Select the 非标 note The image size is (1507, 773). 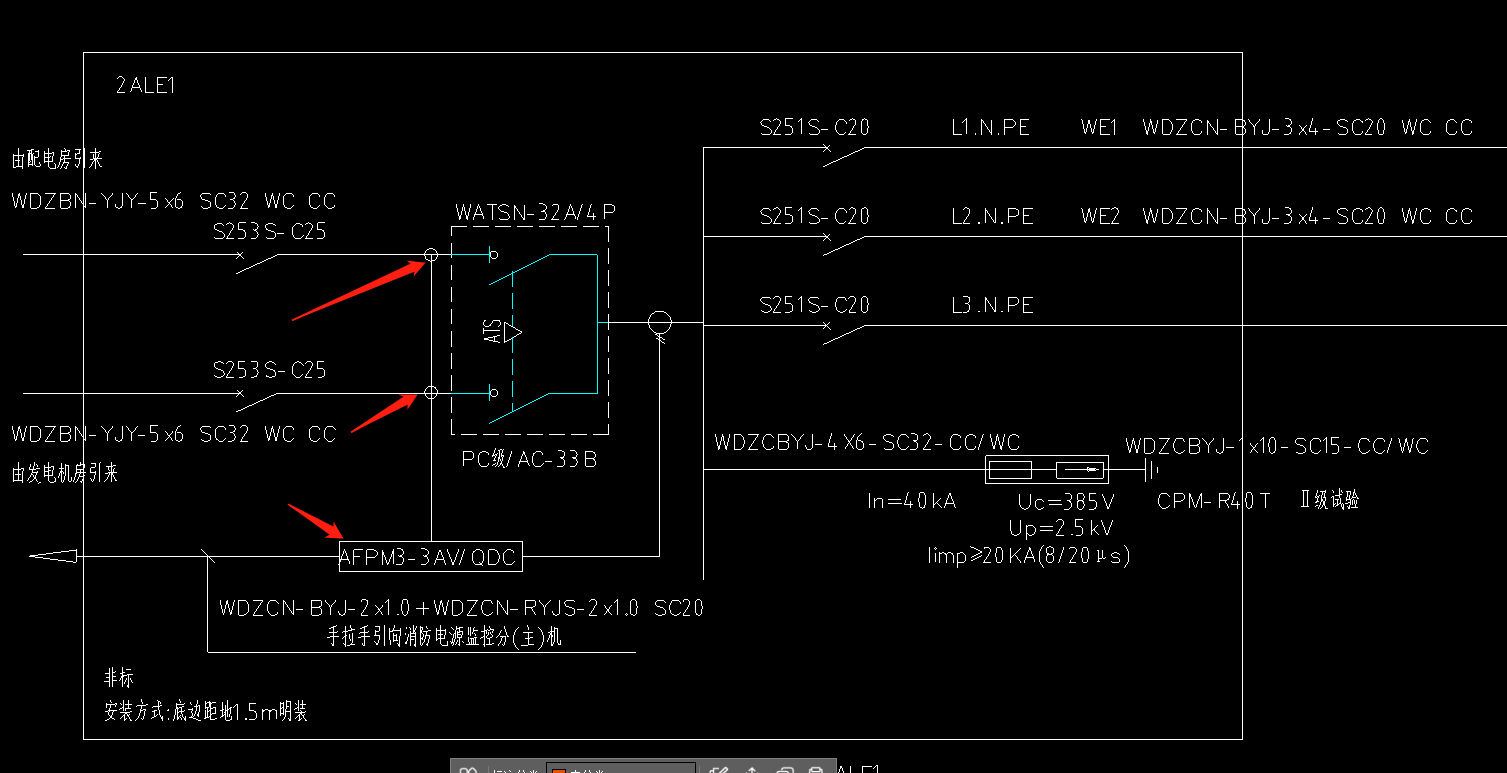[x=118, y=679]
